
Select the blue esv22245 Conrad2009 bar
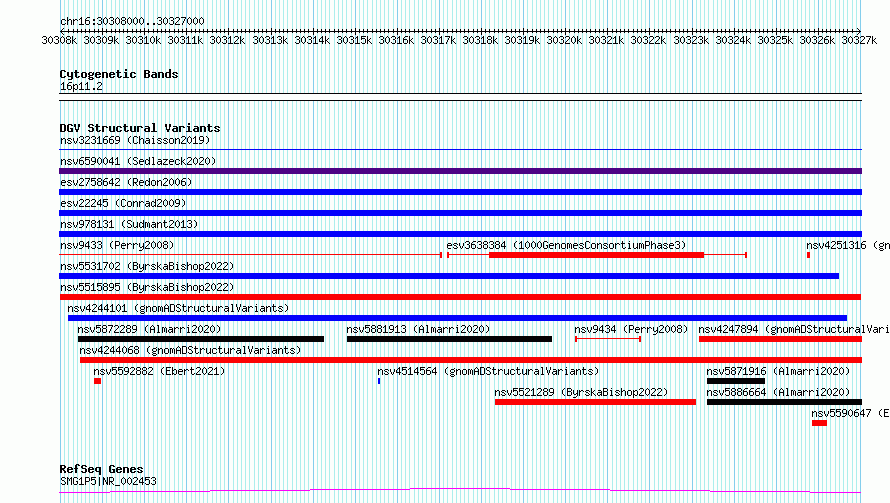coord(460,213)
